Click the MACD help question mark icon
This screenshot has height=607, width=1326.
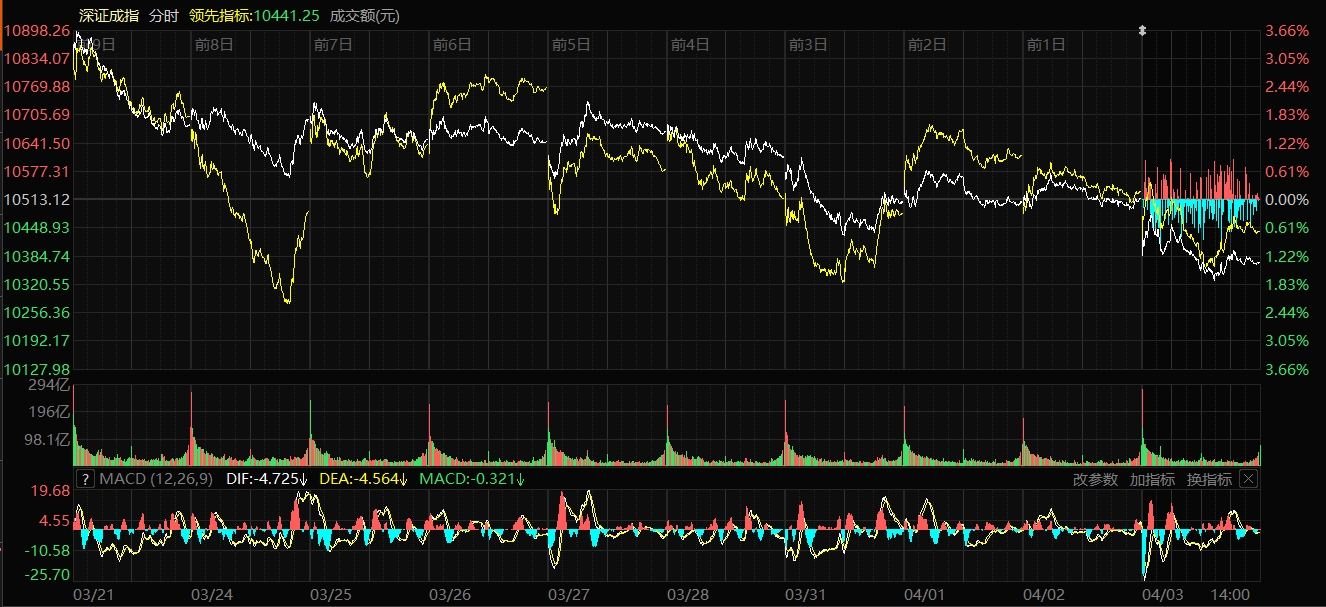[85, 479]
